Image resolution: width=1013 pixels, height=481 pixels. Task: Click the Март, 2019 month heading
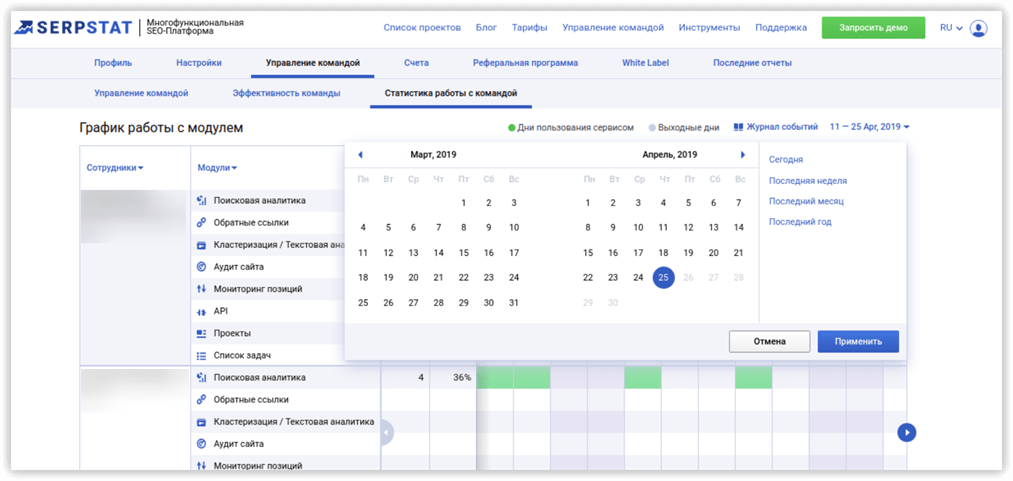point(433,155)
